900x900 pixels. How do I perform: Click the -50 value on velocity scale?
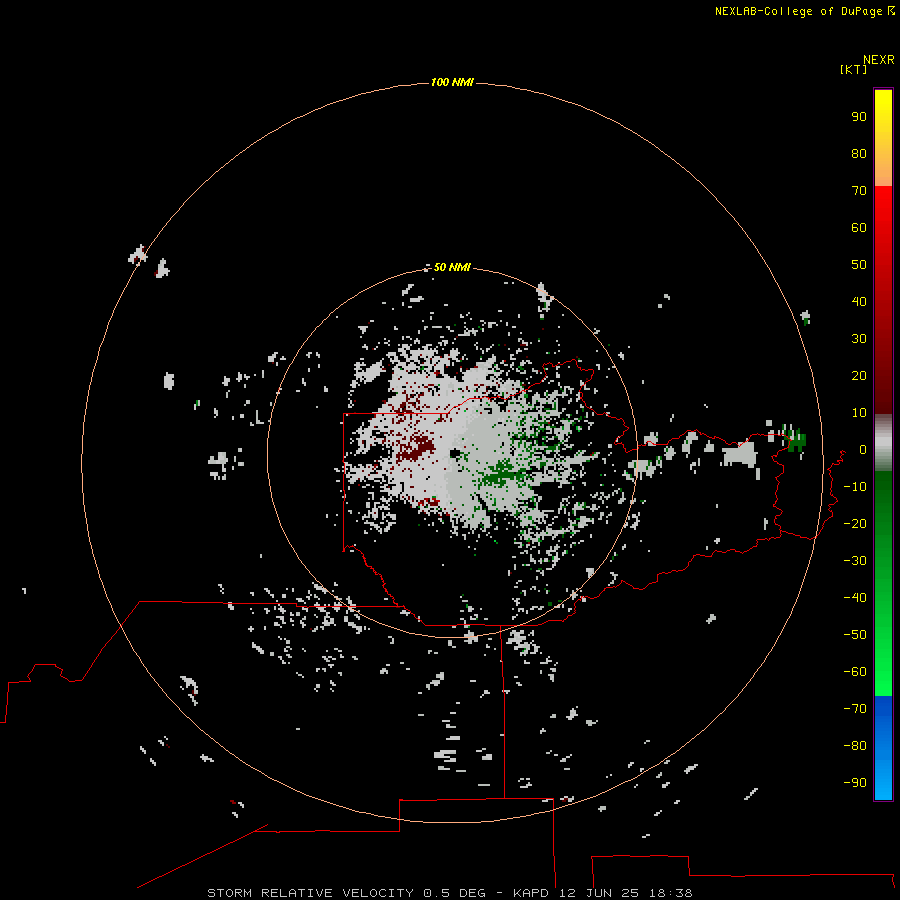855,635
